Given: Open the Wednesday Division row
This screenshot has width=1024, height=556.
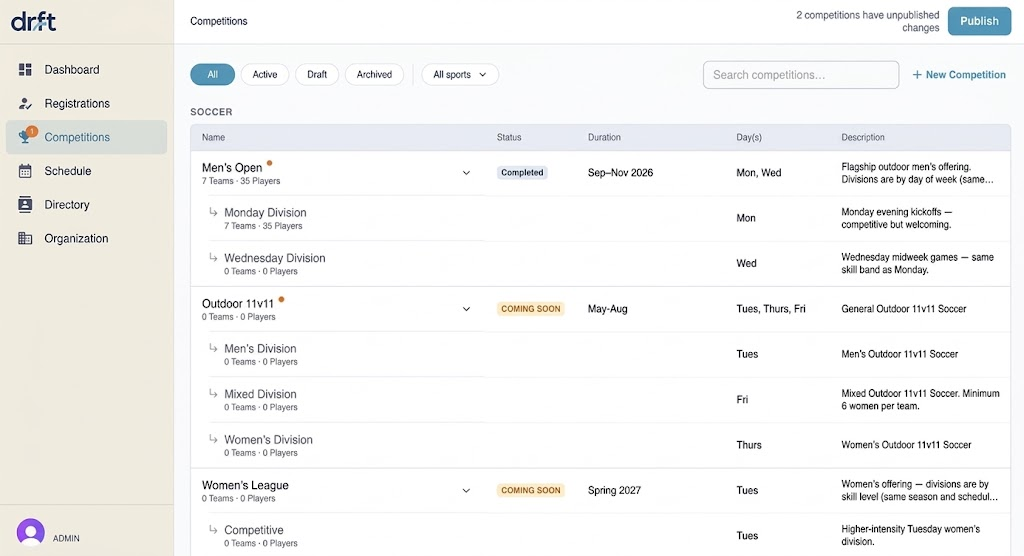Looking at the screenshot, I should 600,263.
